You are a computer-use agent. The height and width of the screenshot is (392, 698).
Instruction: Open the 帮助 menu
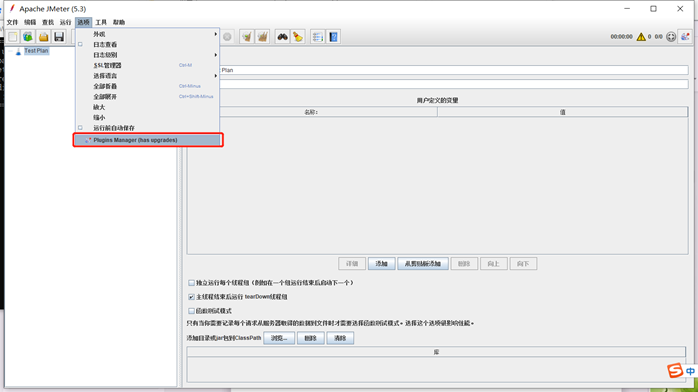click(x=119, y=22)
